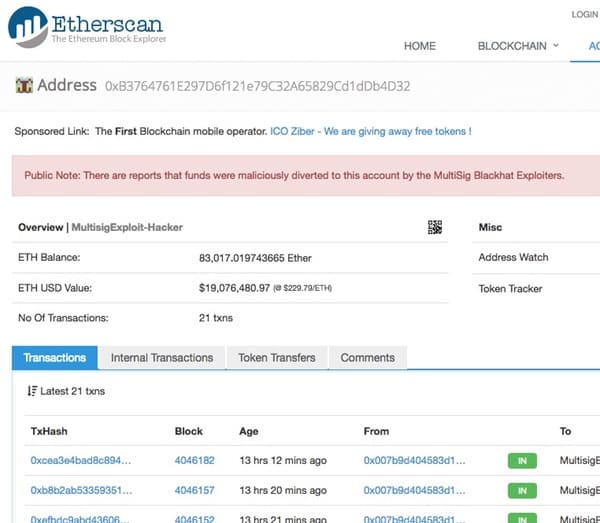Click age '13 hrs 12 mins ago'
The height and width of the screenshot is (523, 600).
[x=283, y=460]
